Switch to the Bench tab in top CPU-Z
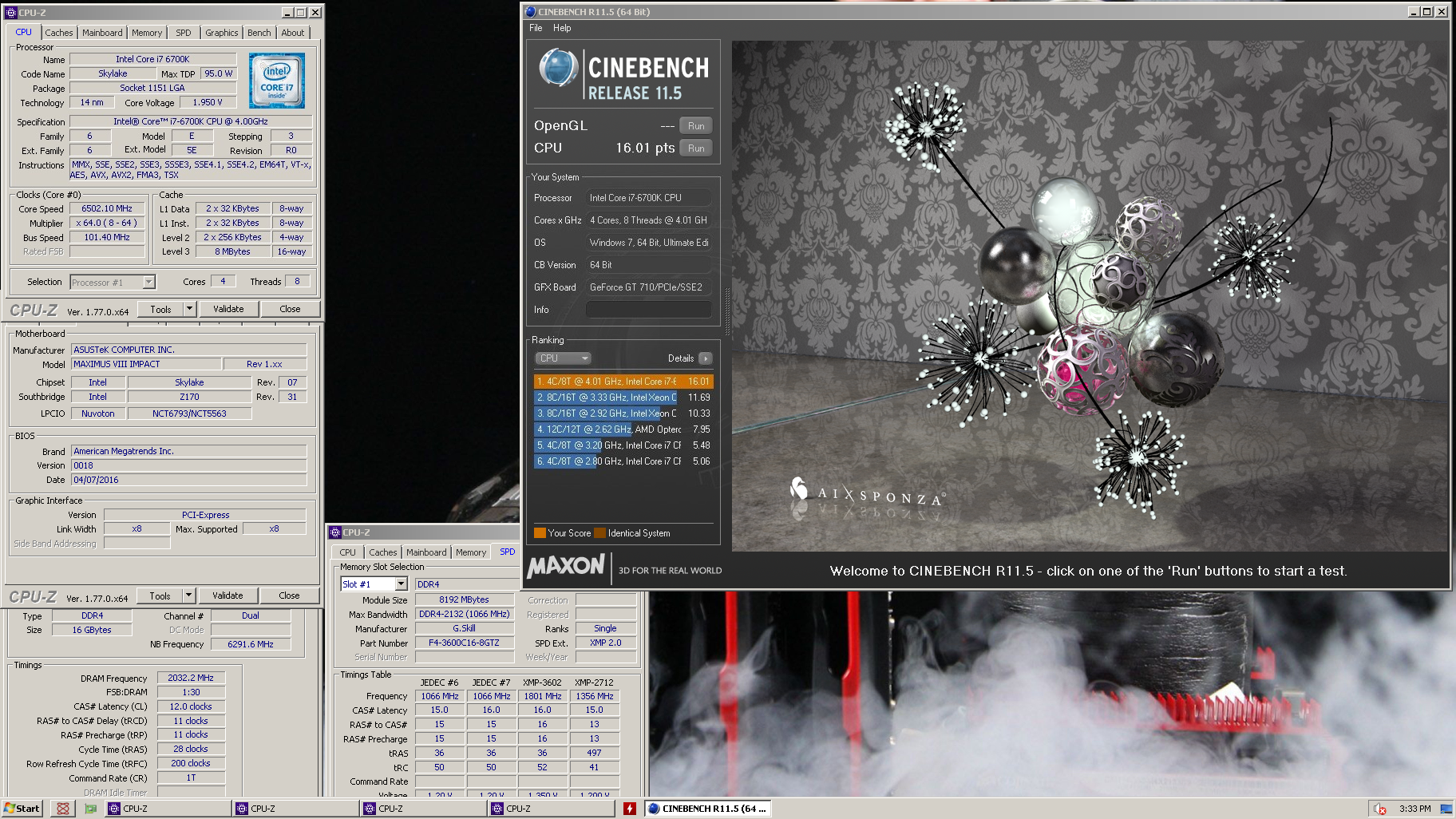The height and width of the screenshot is (819, 1456). coord(259,33)
